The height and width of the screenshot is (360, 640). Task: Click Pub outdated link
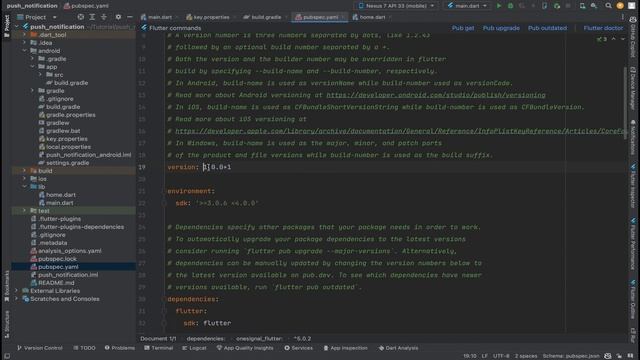point(547,28)
